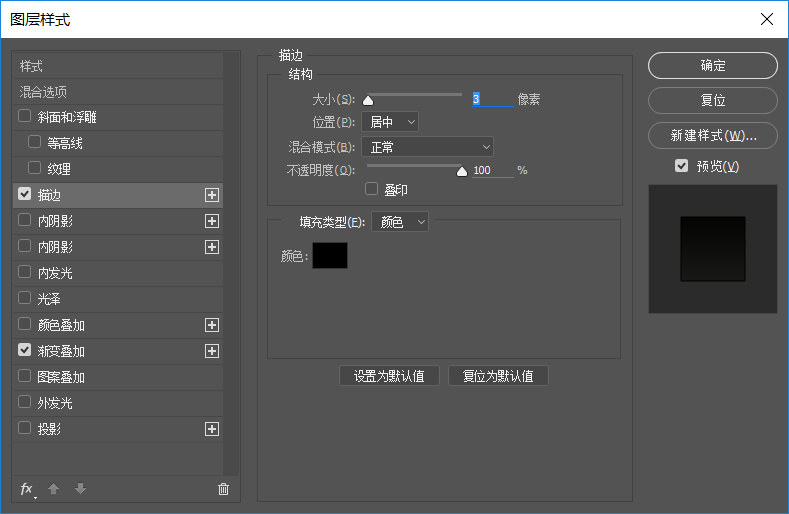Expand the 混合模式 dropdown showing 正常
The width and height of the screenshot is (789, 514).
427,147
